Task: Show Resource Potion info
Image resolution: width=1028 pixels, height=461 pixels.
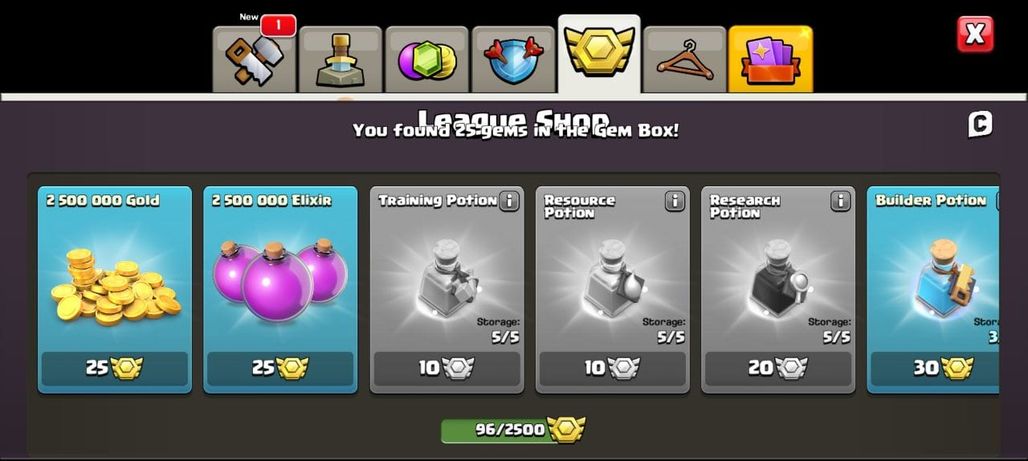Action: tap(675, 201)
